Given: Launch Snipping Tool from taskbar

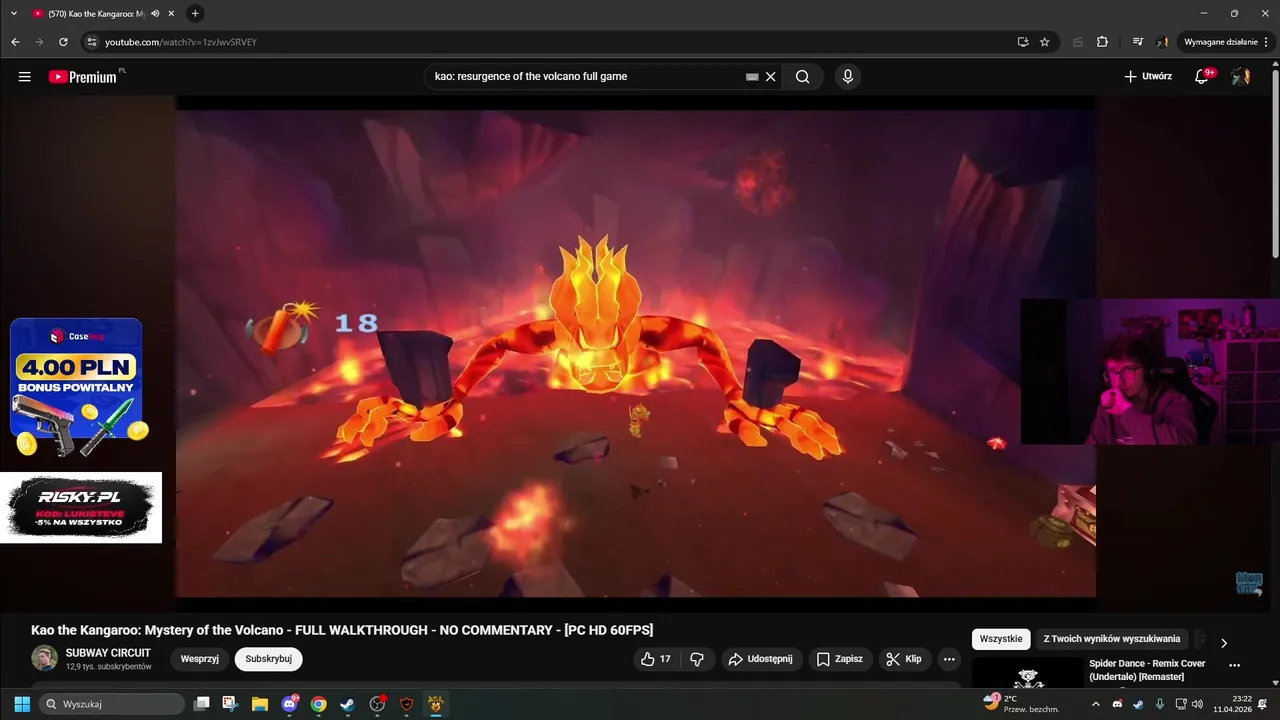Looking at the screenshot, I should coord(231,704).
